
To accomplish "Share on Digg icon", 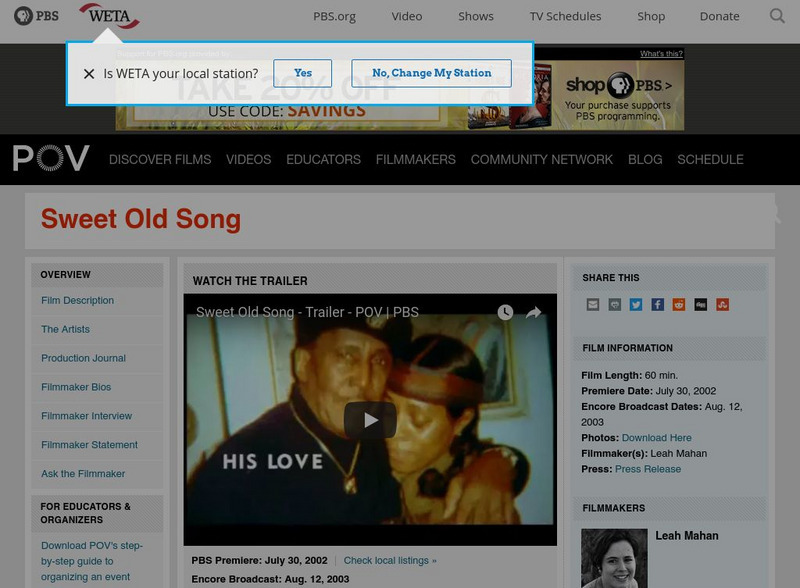I will 701,305.
